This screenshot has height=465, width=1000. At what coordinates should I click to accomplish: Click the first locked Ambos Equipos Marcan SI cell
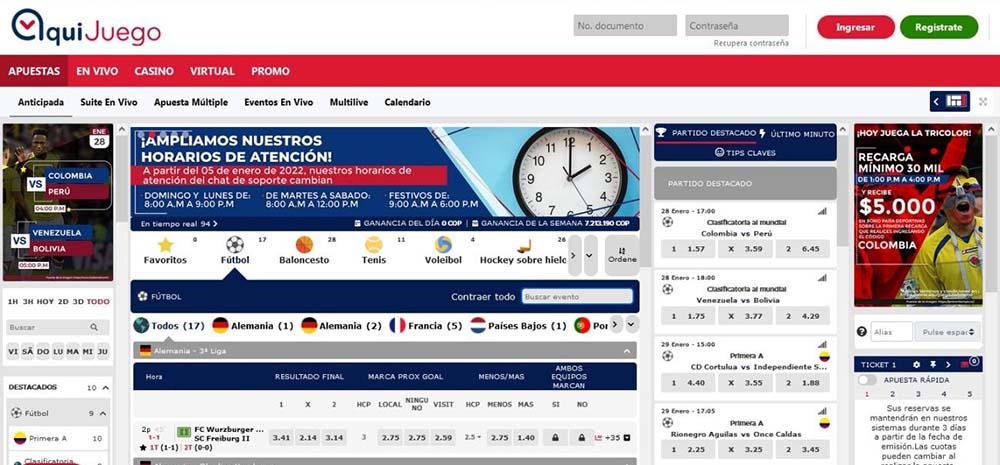coord(555,438)
